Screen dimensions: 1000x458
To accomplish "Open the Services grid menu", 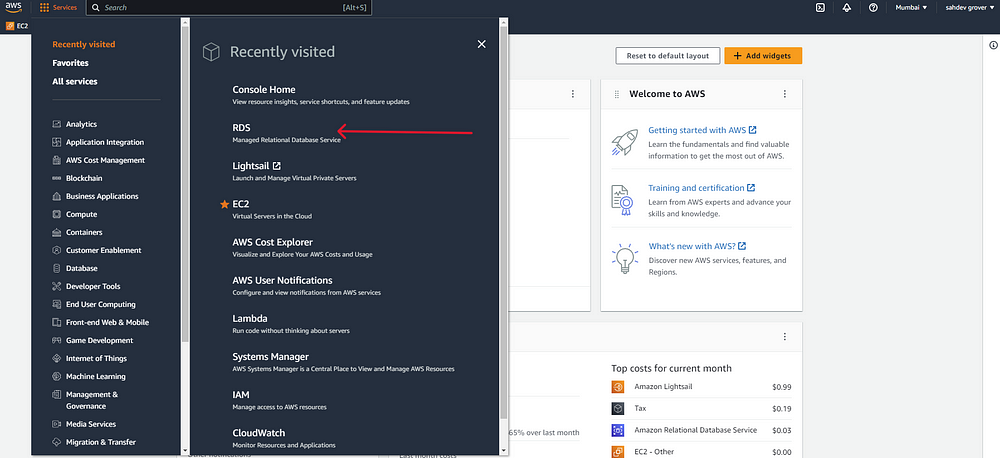I will tap(58, 8).
